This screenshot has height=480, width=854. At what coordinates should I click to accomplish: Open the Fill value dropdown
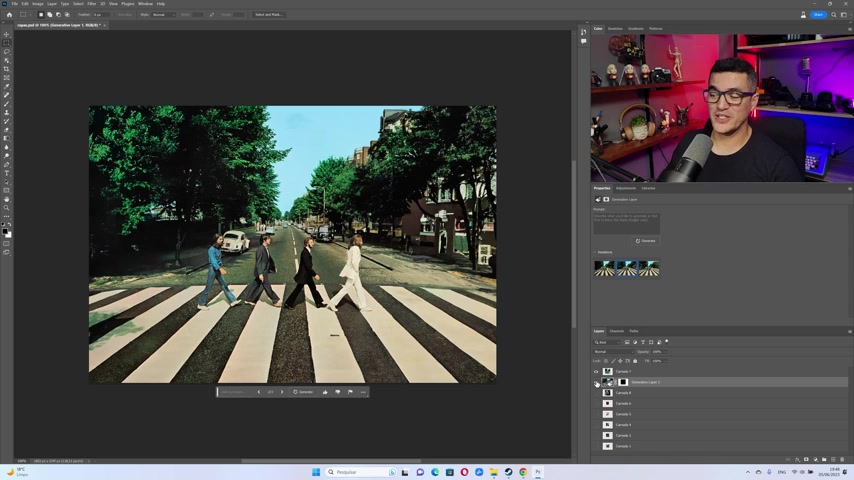(x=666, y=361)
